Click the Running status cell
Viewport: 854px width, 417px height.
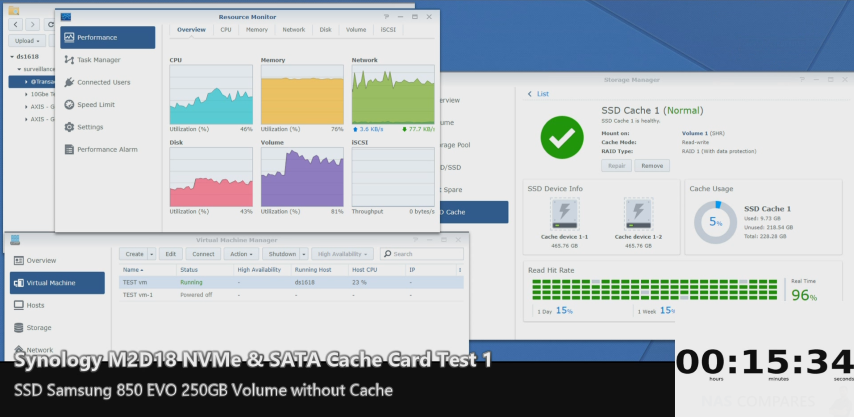pos(191,283)
